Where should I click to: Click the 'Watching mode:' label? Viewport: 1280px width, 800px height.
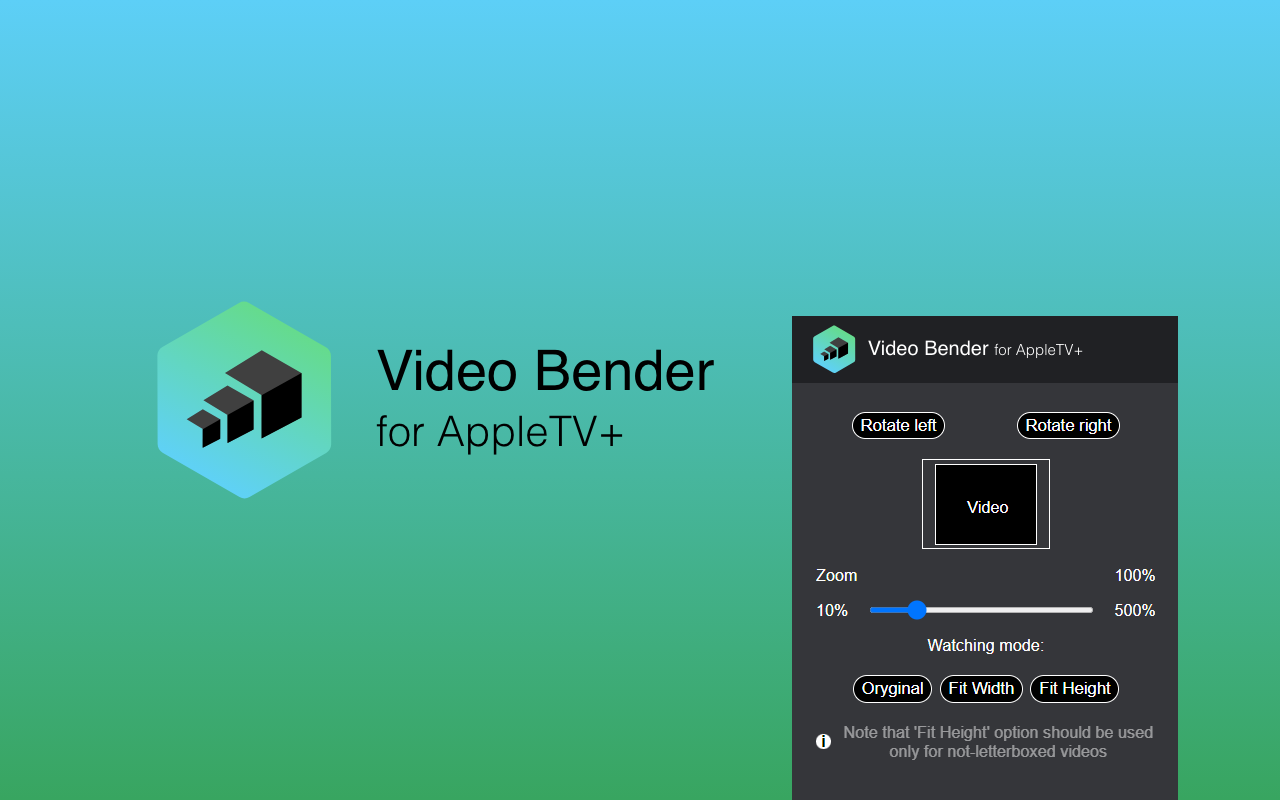point(986,645)
